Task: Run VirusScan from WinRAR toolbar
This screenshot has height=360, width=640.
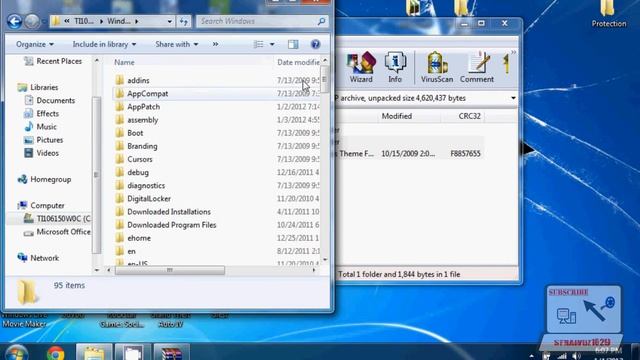Action: [437, 67]
